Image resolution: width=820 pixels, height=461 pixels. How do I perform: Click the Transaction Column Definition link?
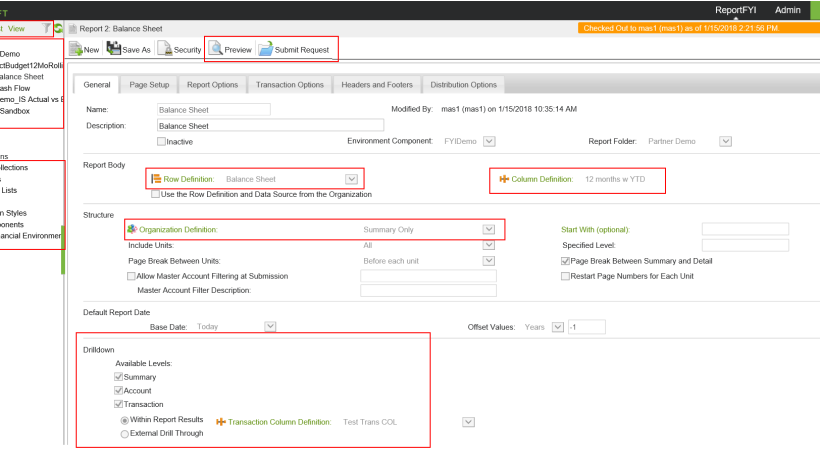[x=280, y=422]
